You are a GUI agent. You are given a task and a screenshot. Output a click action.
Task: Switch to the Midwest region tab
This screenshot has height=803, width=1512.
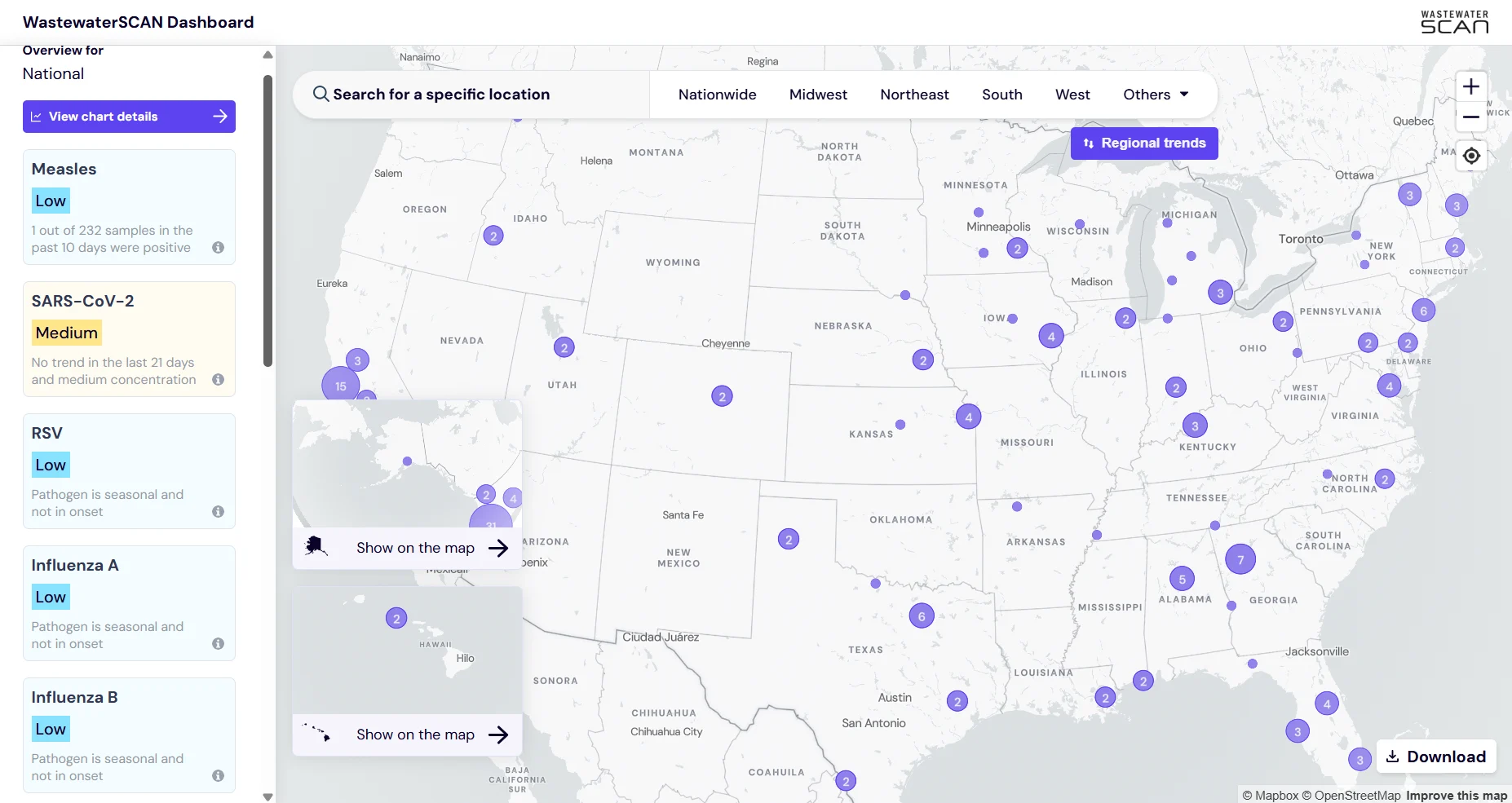(818, 94)
